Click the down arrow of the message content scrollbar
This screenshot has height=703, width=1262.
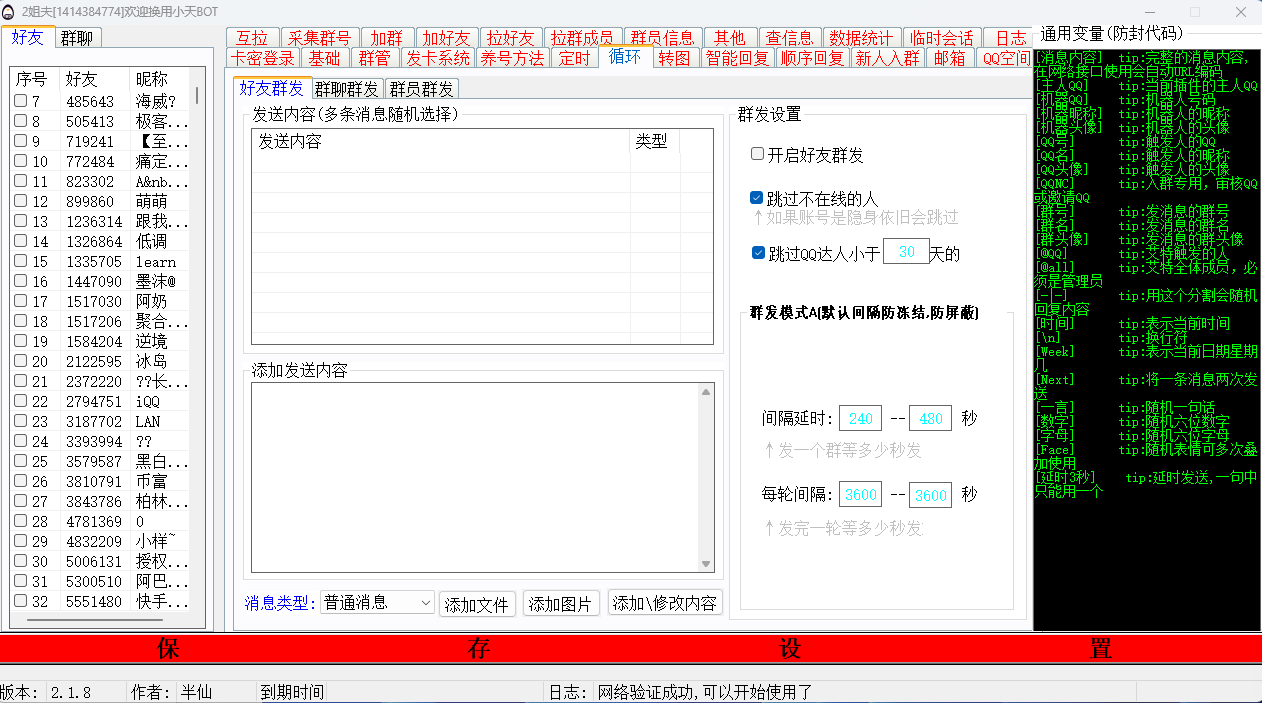coord(707,564)
